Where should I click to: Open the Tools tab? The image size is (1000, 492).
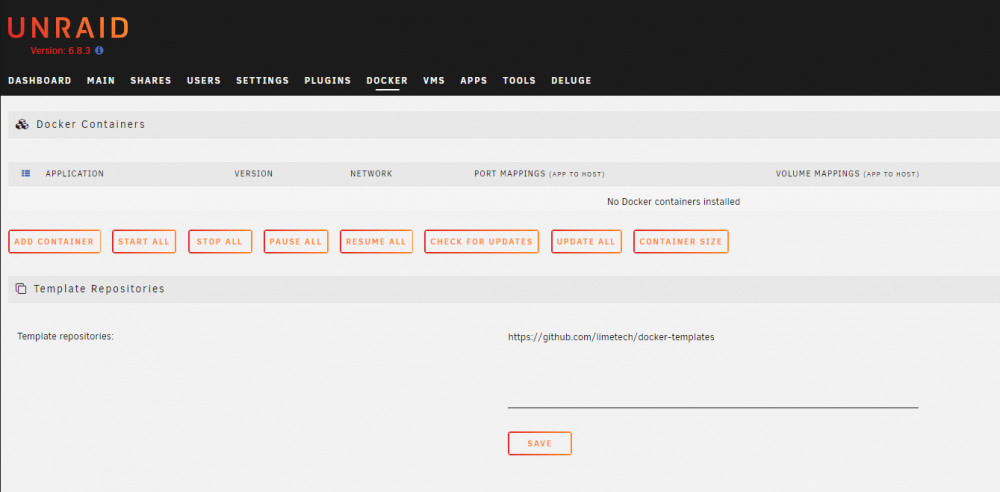click(518, 81)
